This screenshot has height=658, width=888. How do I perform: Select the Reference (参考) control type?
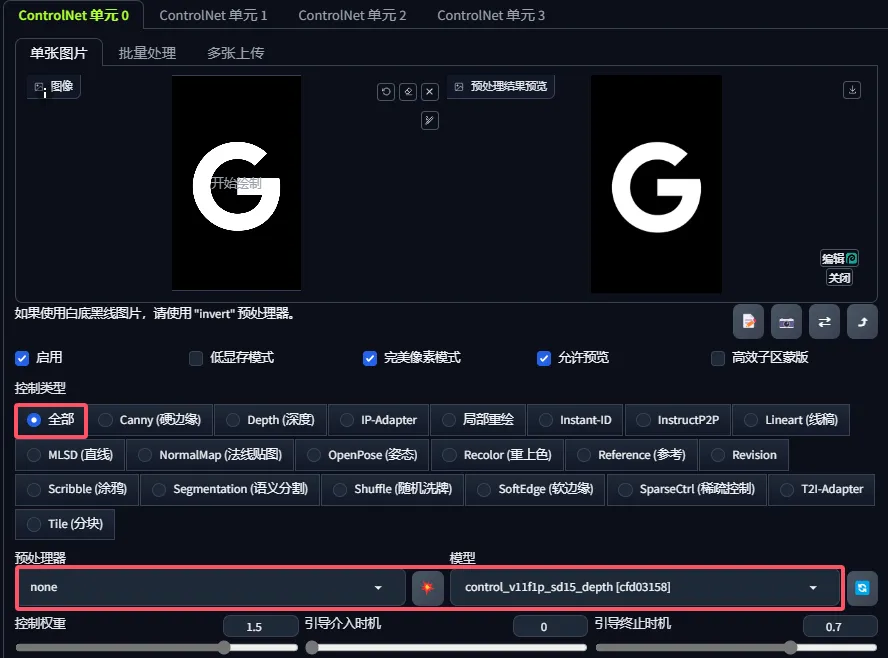pos(631,455)
